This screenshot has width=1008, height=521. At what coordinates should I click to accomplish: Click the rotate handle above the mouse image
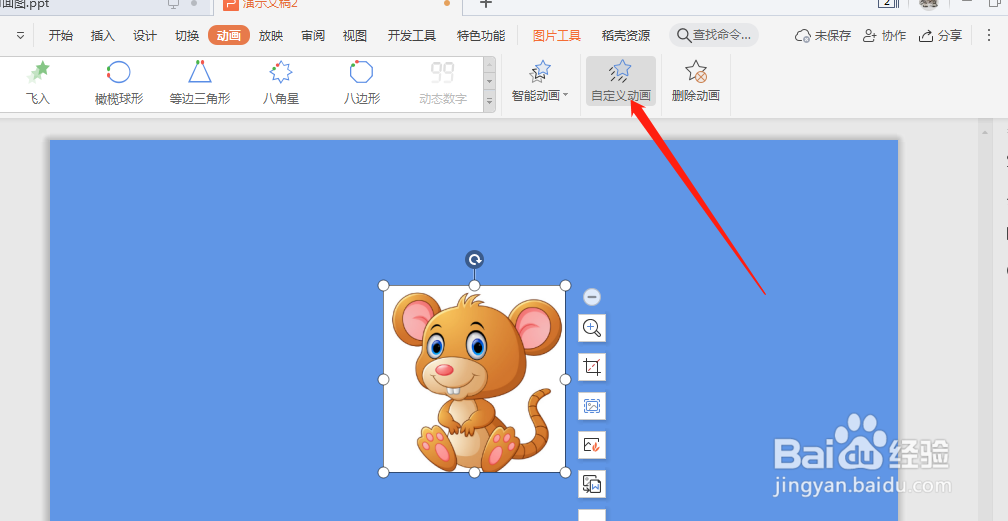pos(474,260)
